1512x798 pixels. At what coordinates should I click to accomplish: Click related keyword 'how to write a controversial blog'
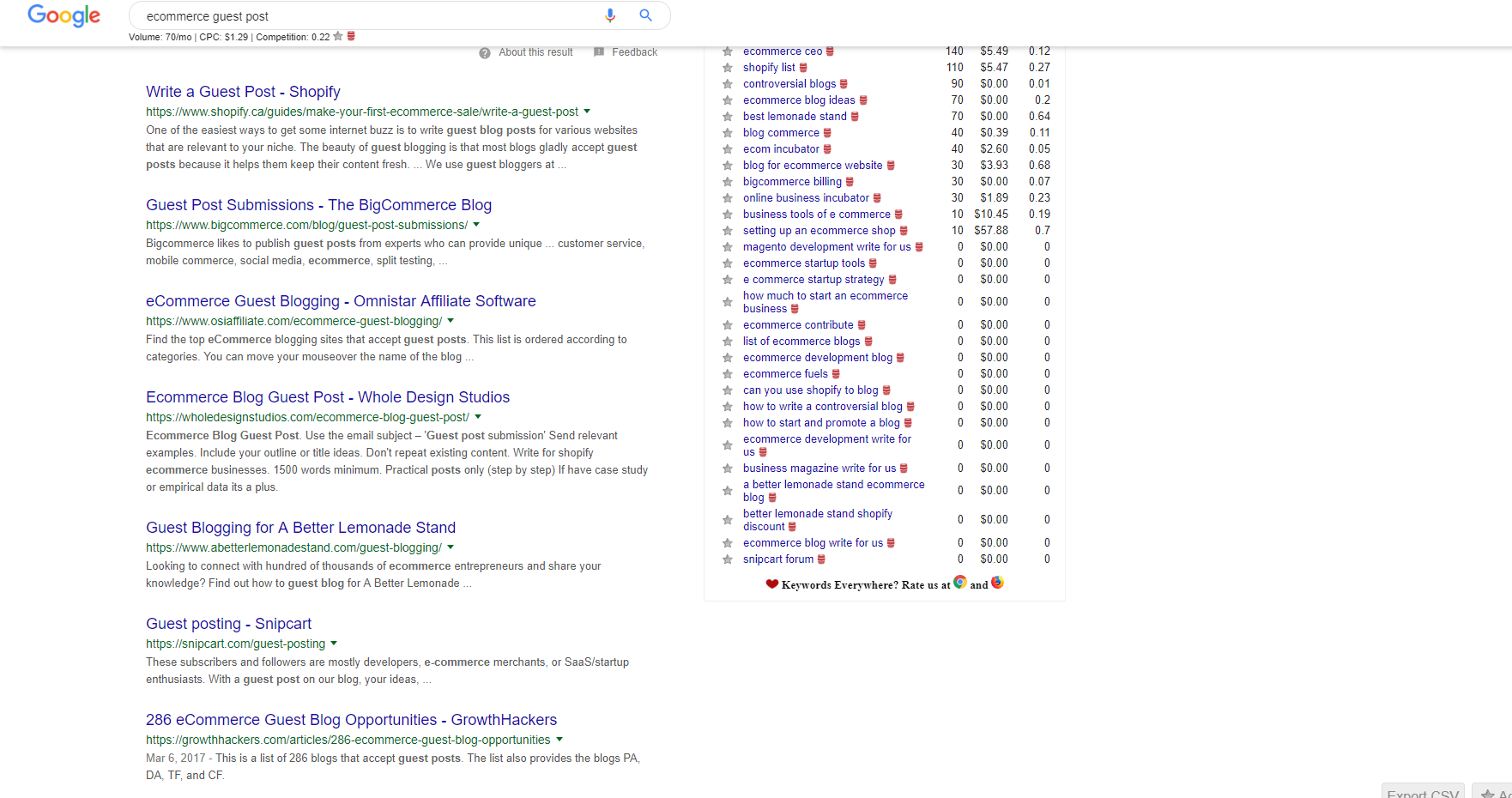pyautogui.click(x=823, y=407)
